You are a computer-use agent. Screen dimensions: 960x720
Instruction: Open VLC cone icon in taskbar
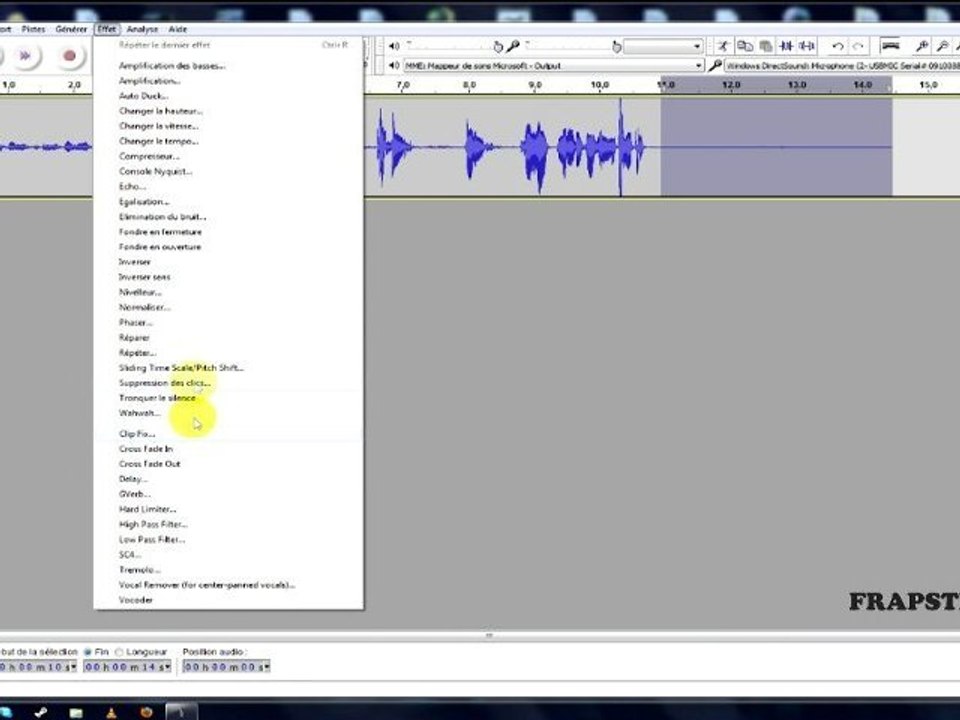click(x=111, y=712)
